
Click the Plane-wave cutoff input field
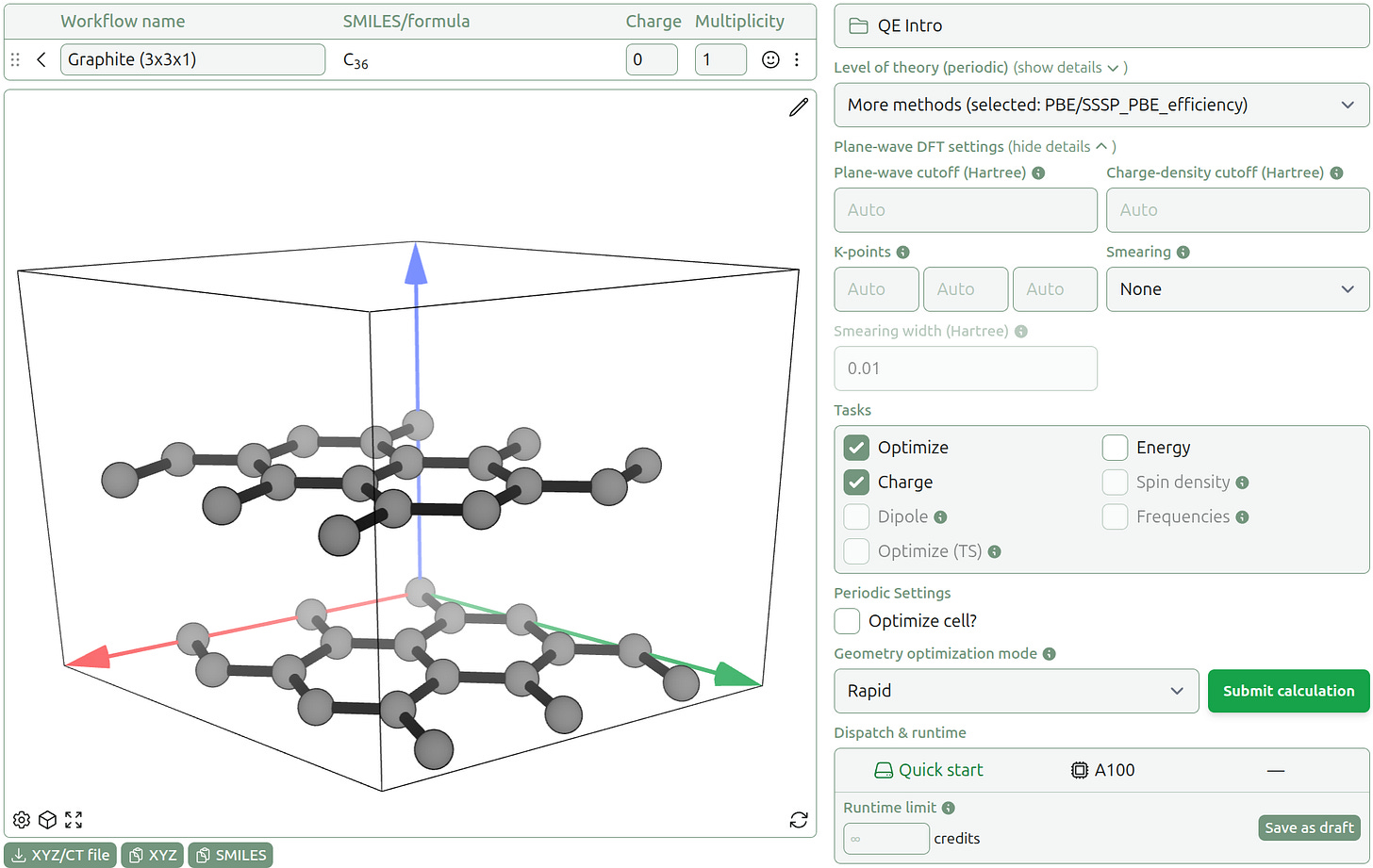pos(966,210)
